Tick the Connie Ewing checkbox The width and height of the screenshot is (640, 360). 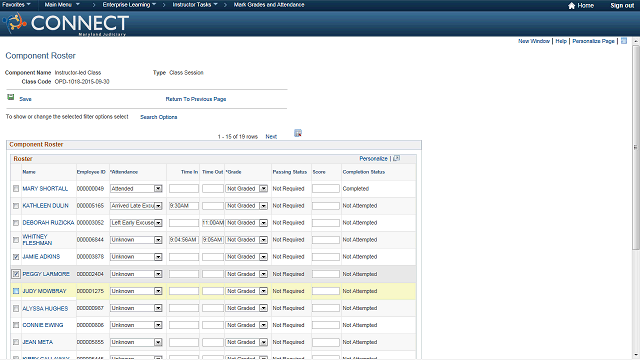point(16,325)
